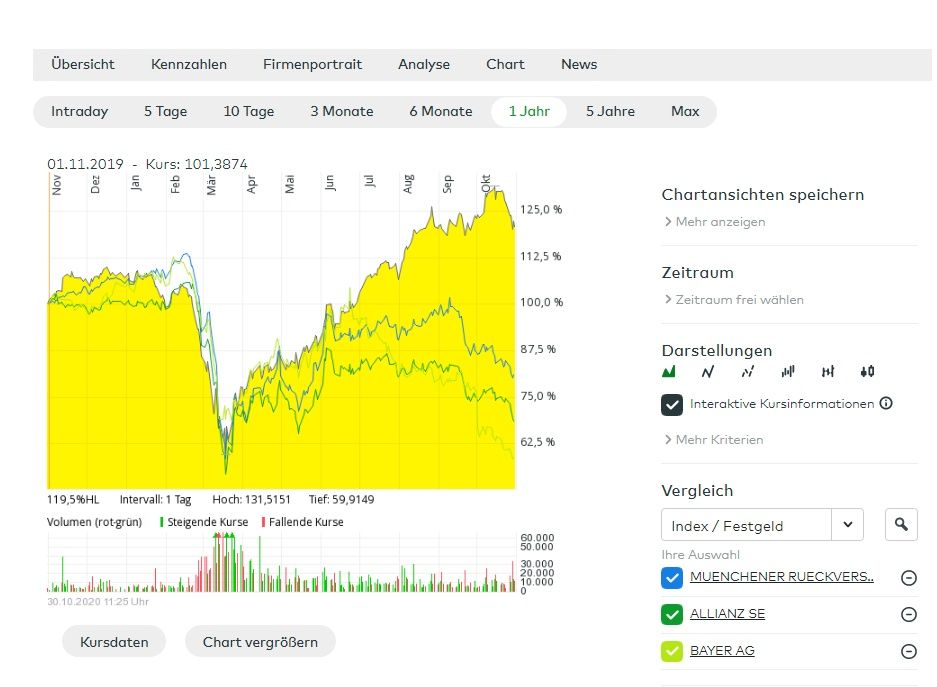937x687 pixels.
Task: Toggle Interaktive Kursinformationen checkbox
Action: point(672,405)
